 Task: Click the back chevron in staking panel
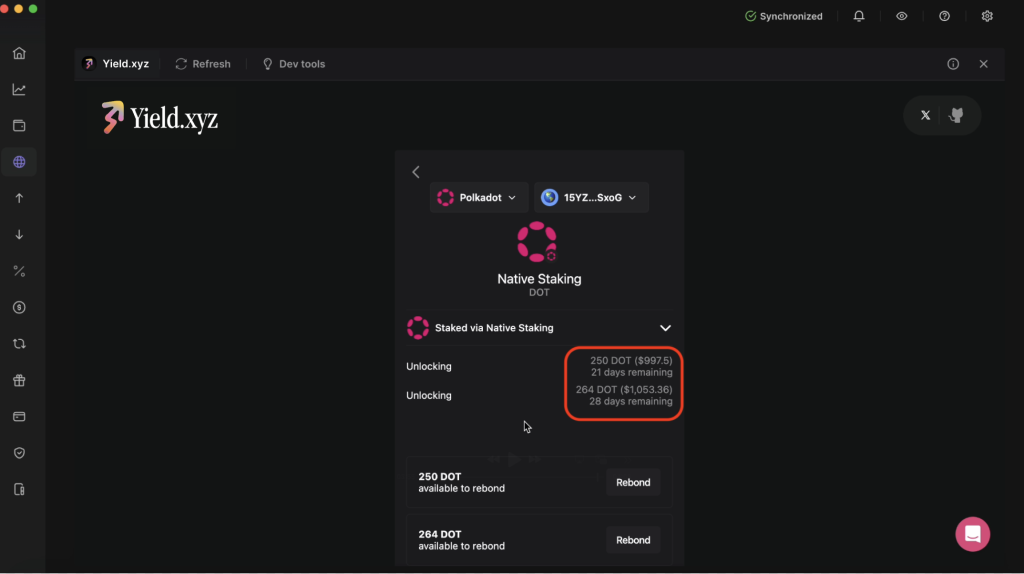coord(416,172)
